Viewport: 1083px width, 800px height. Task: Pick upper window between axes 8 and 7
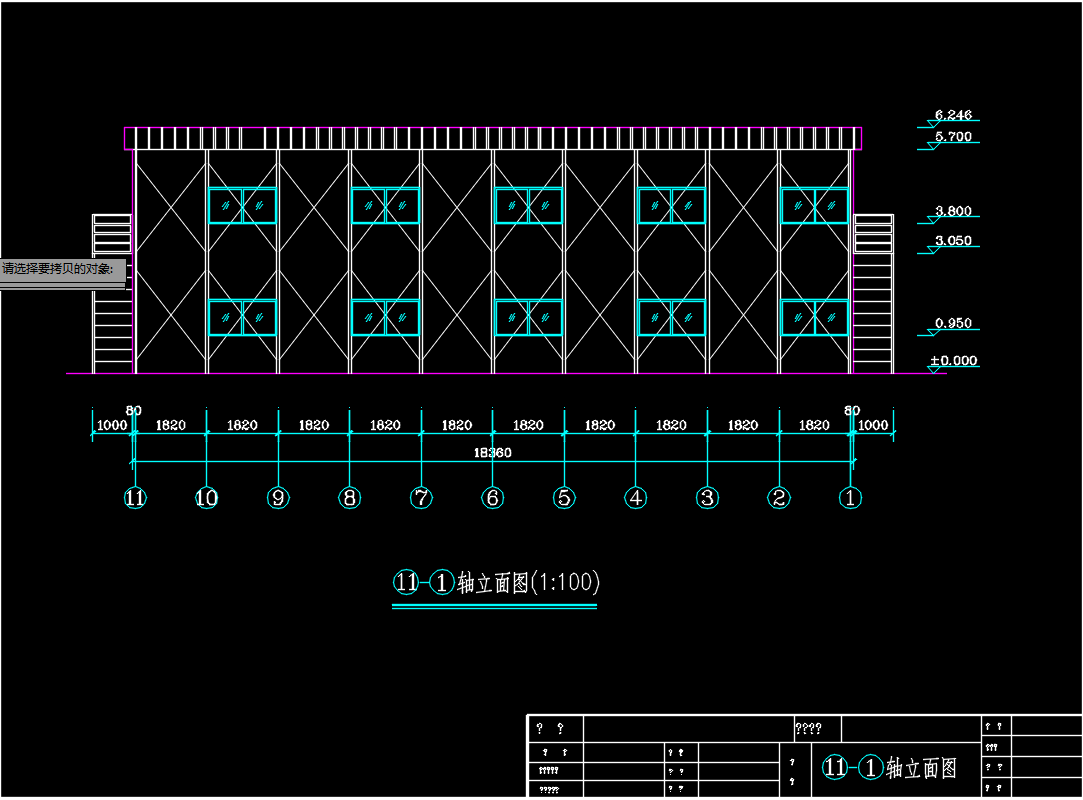click(385, 206)
